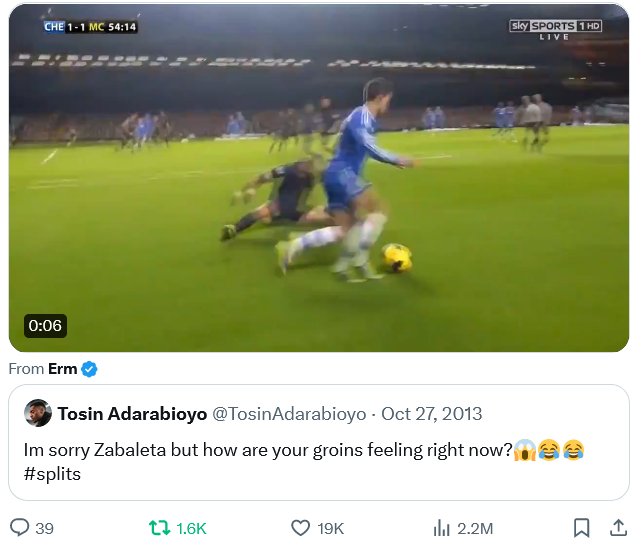Bookmark this post with the bookmark icon
The height and width of the screenshot is (548, 635).
tap(581, 528)
